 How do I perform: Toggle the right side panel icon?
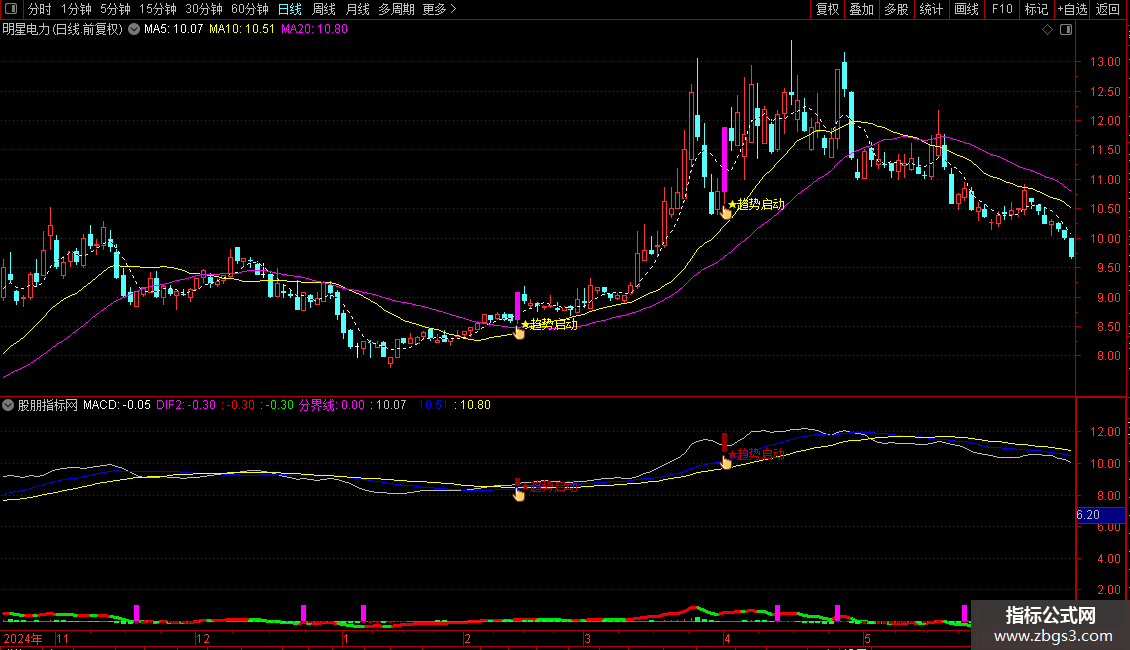coord(1066,30)
